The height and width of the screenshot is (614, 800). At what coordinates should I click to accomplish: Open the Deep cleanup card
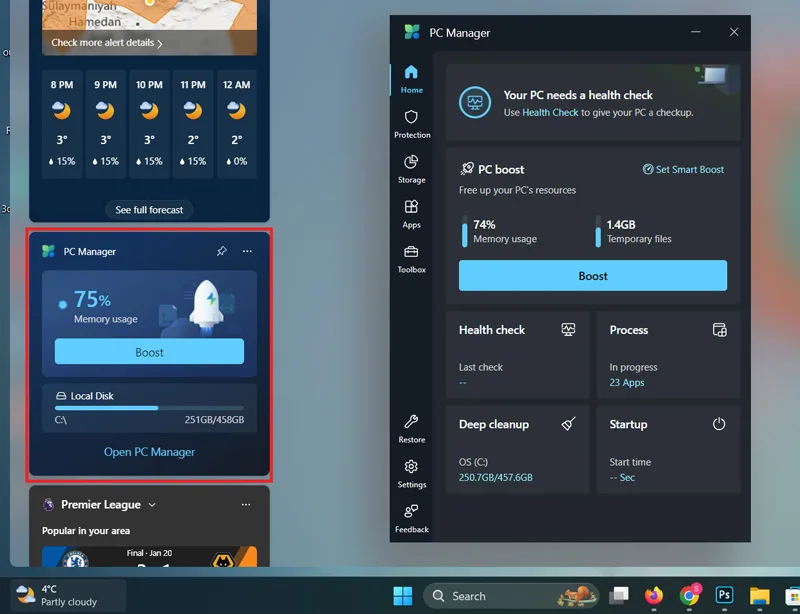tap(517, 449)
